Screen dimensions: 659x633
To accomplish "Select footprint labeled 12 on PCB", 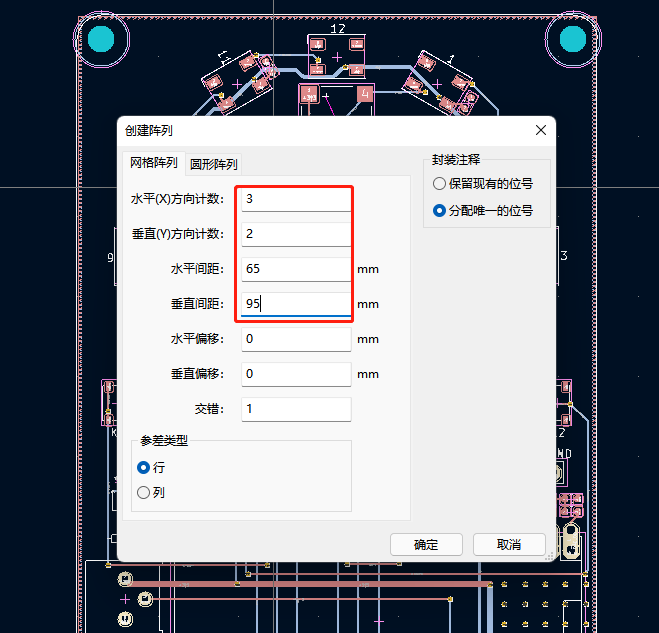I will point(337,56).
